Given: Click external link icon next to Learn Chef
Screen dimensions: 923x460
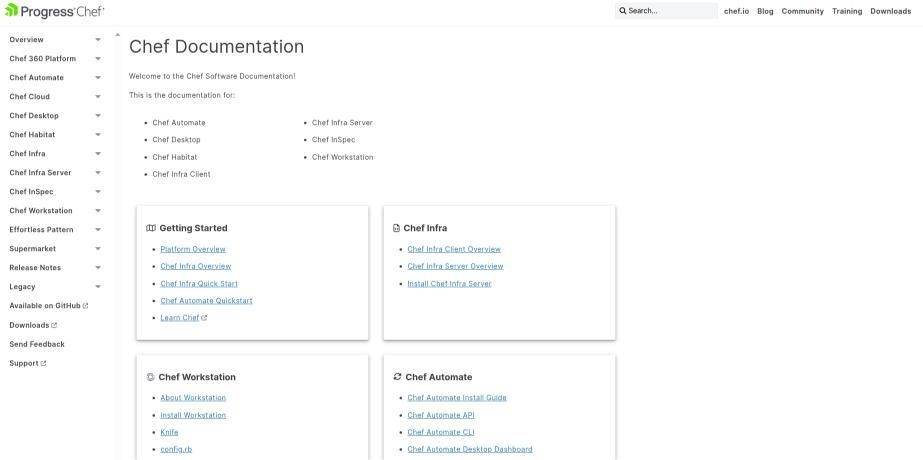Looking at the screenshot, I should click(x=204, y=318).
